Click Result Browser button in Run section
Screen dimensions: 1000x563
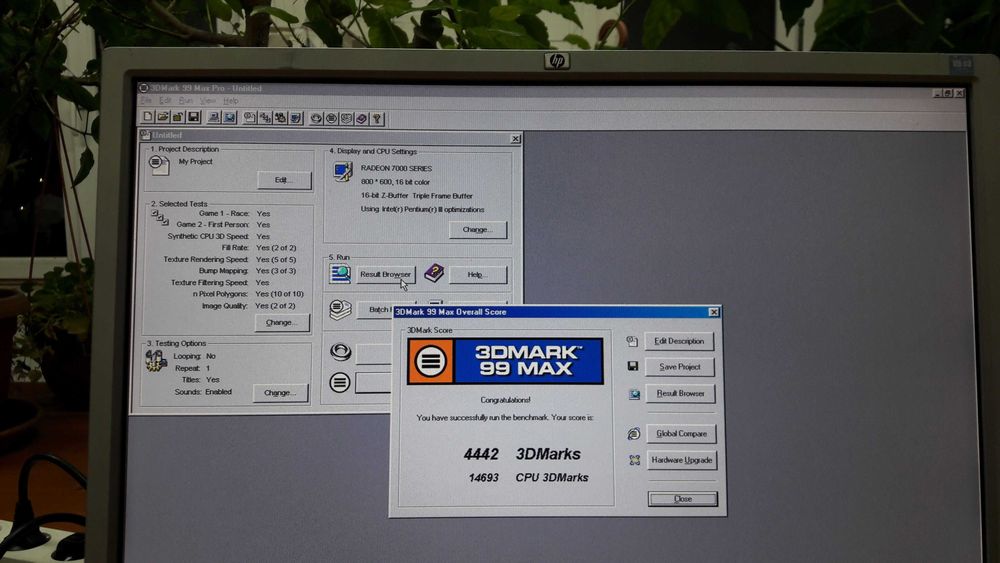[385, 274]
